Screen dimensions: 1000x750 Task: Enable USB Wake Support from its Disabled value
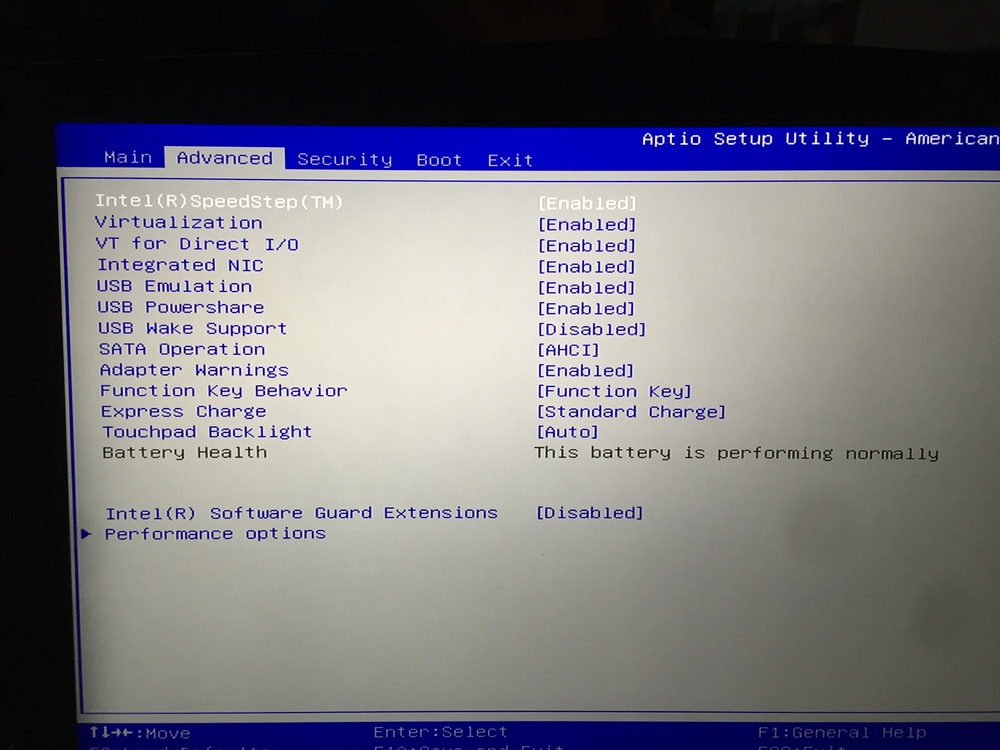591,329
